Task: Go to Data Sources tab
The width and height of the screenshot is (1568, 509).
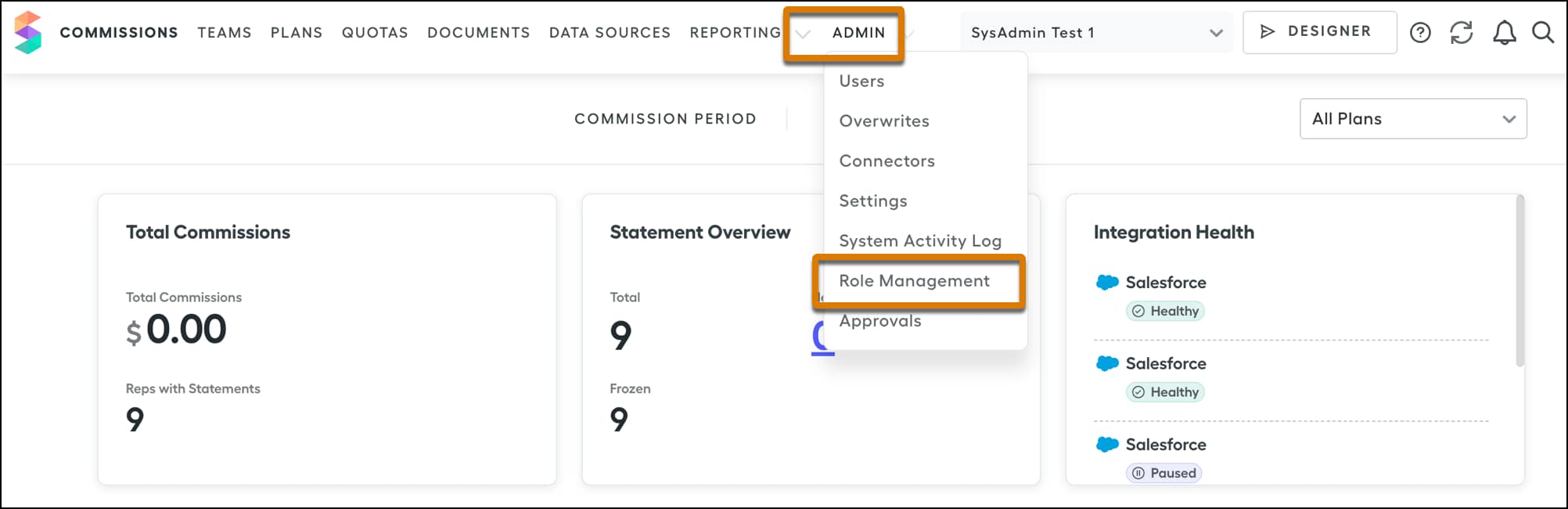Action: (x=610, y=32)
